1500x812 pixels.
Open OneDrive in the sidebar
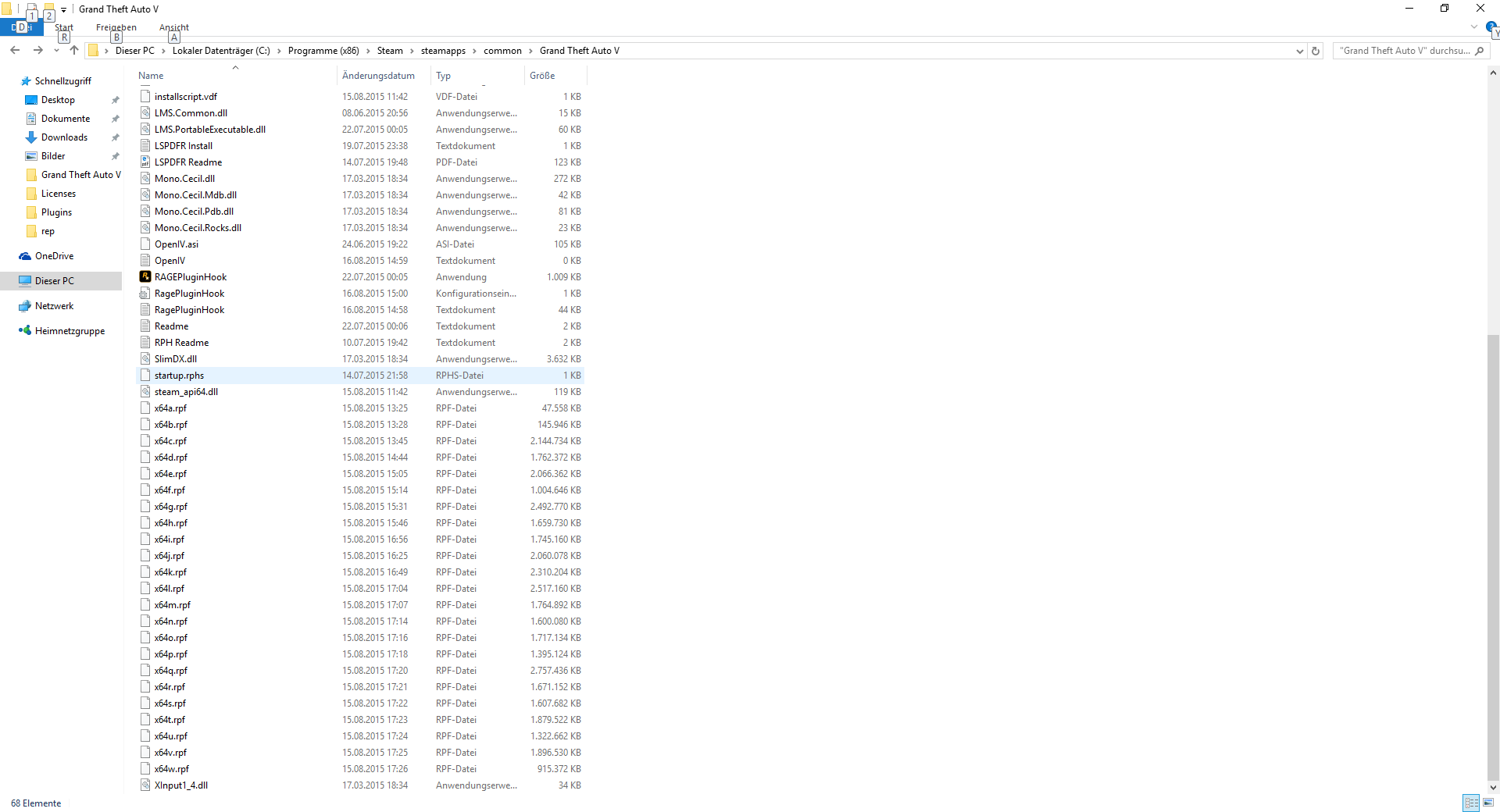(x=54, y=256)
